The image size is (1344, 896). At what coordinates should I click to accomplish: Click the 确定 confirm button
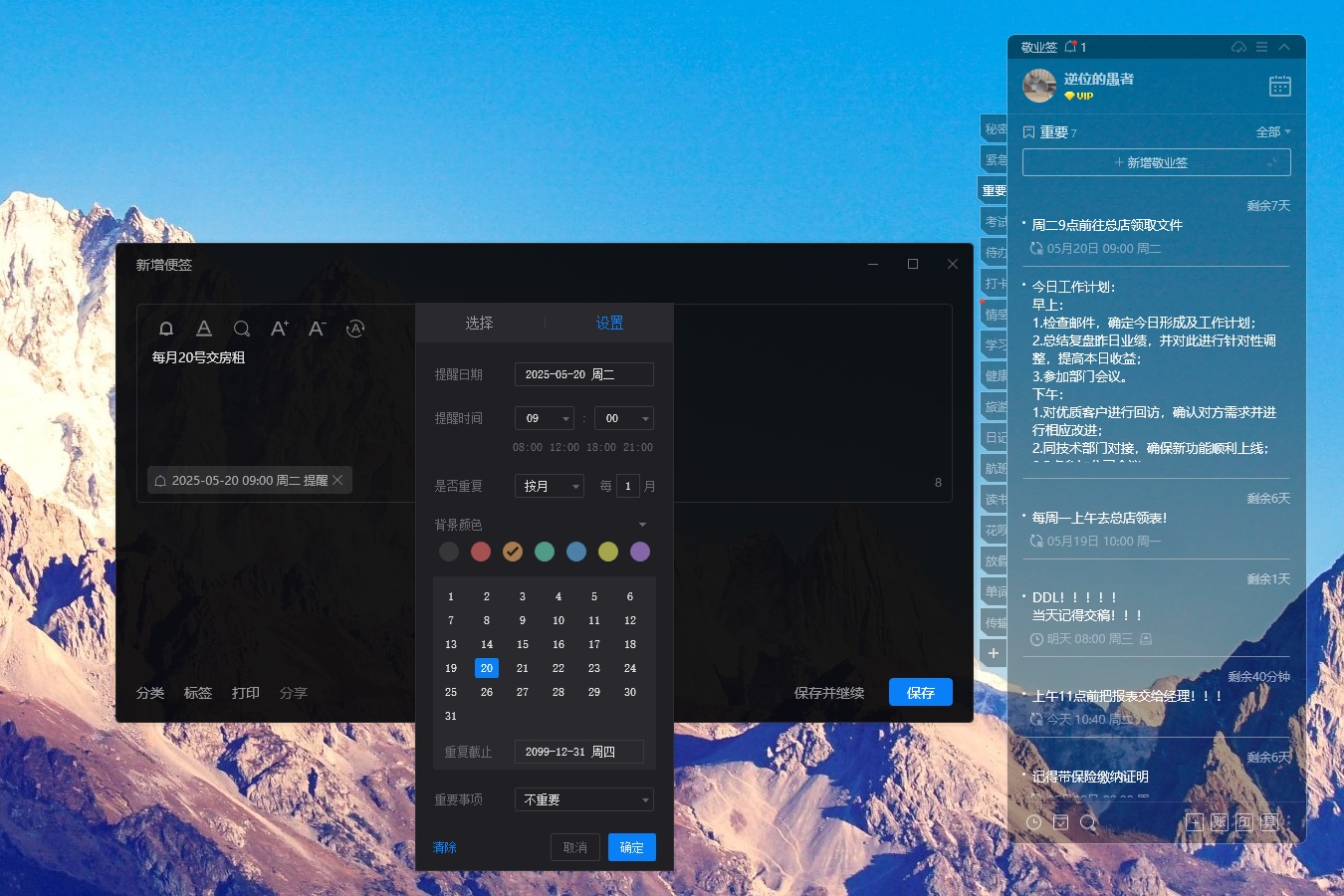click(631, 847)
